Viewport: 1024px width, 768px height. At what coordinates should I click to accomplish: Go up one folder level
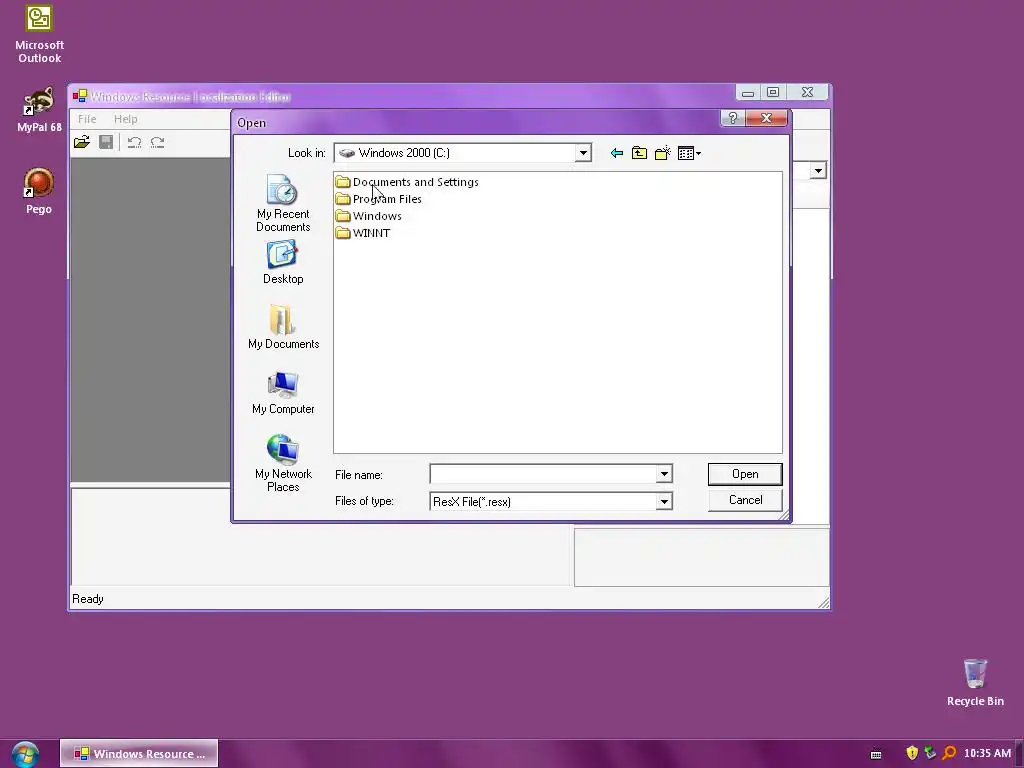639,153
